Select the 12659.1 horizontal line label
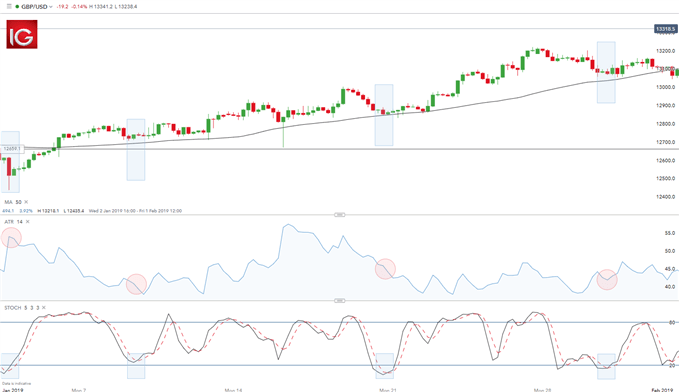The height and width of the screenshot is (392, 679). pos(12,149)
